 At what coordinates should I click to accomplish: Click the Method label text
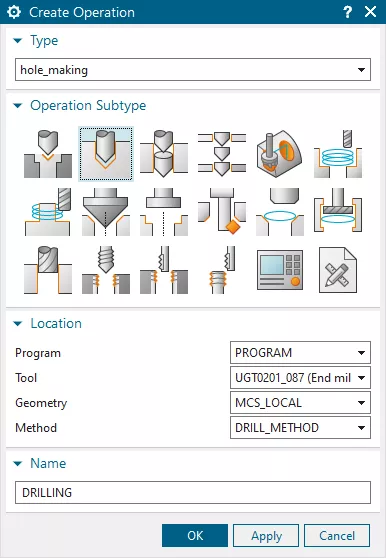(x=36, y=427)
